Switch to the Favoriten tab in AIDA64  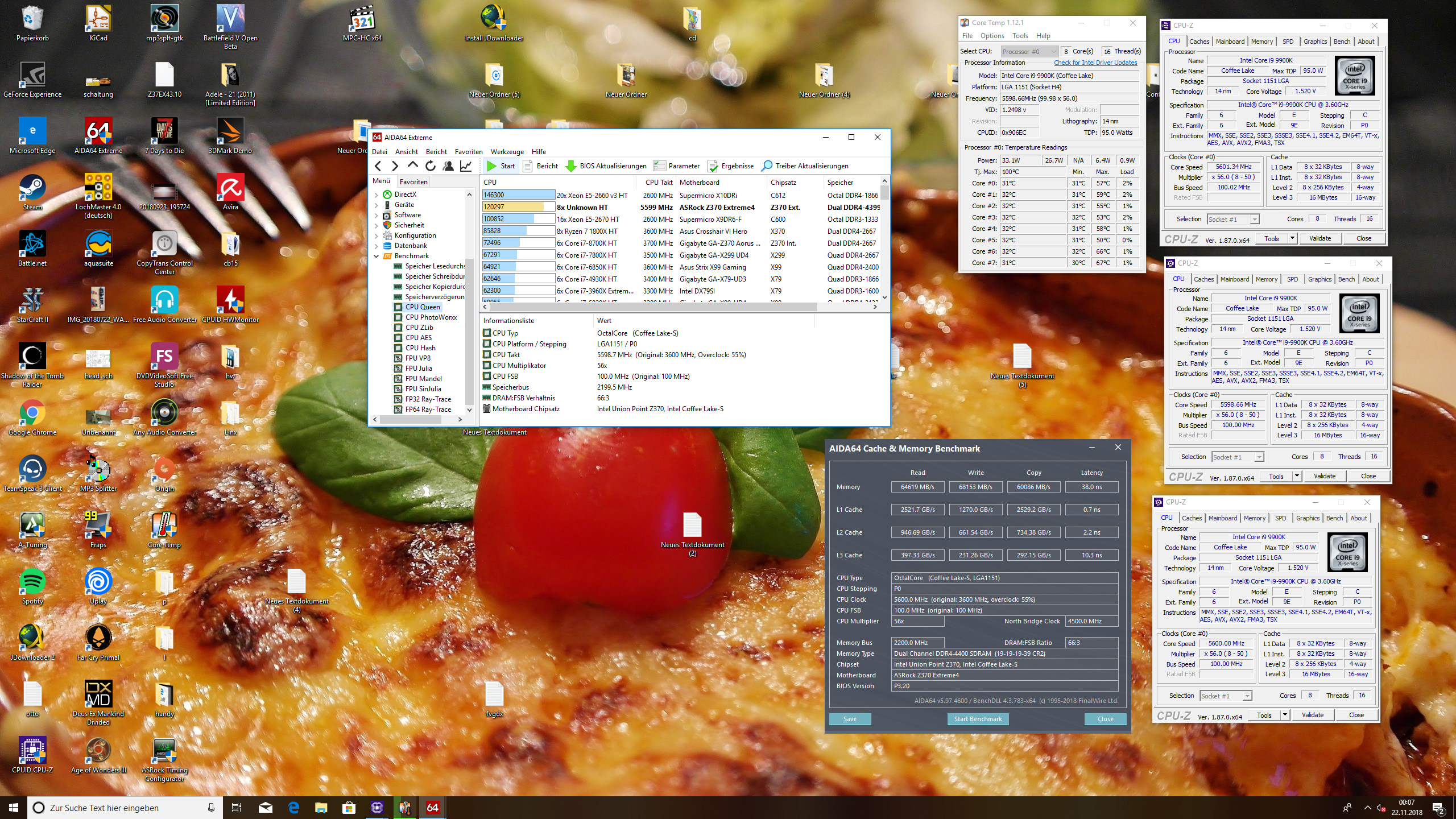tap(413, 182)
